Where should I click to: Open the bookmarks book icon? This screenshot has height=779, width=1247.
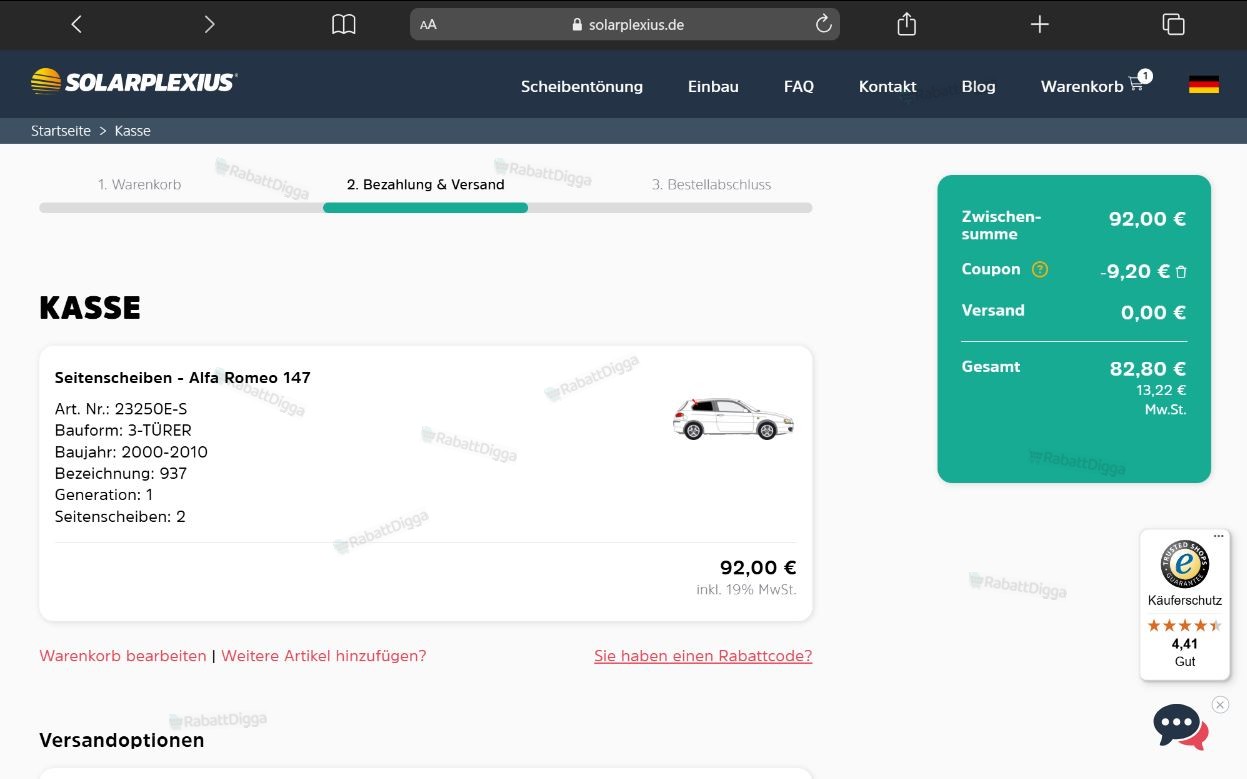click(x=343, y=24)
